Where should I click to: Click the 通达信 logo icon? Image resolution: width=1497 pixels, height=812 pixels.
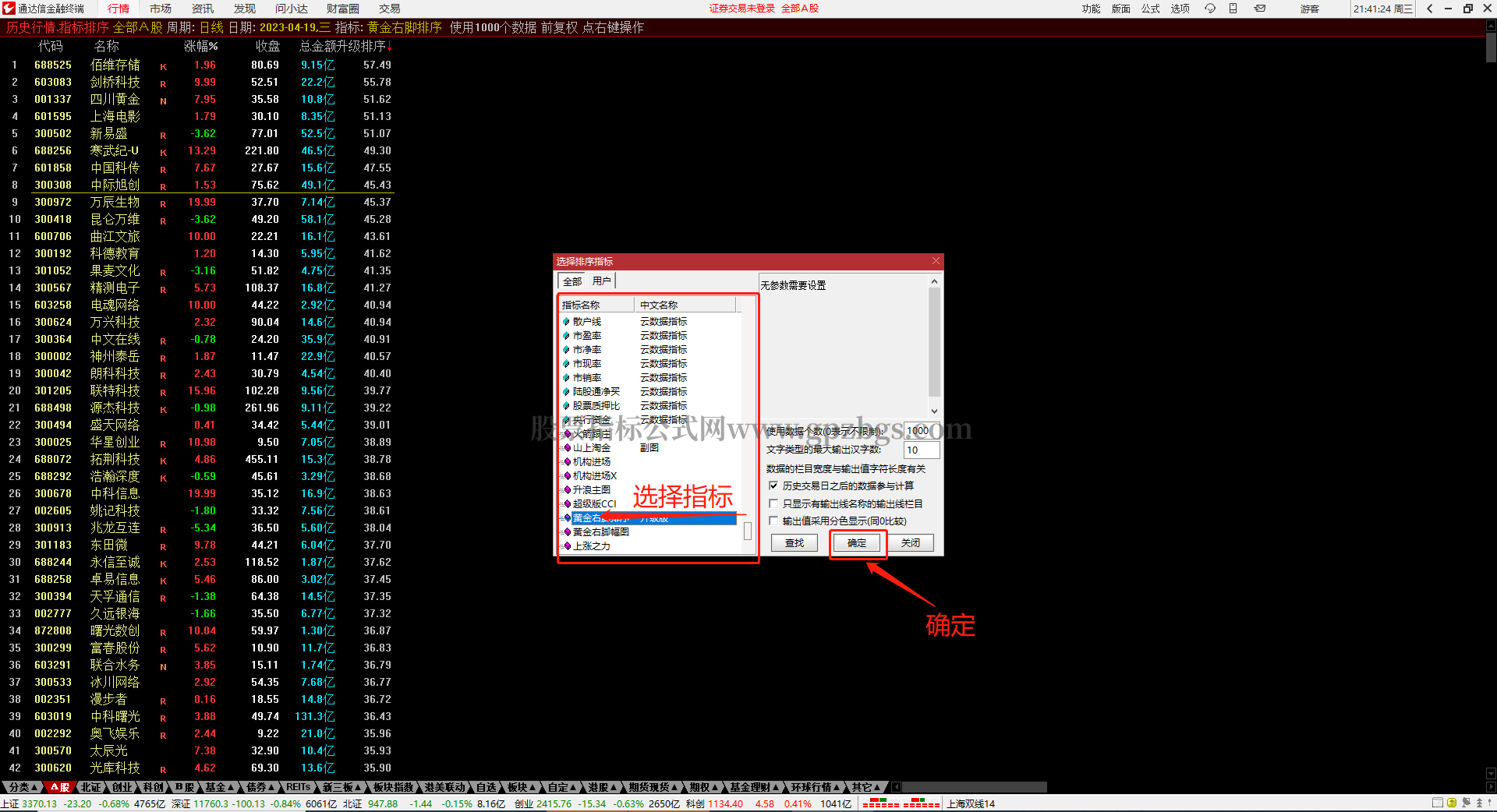click(x=9, y=9)
